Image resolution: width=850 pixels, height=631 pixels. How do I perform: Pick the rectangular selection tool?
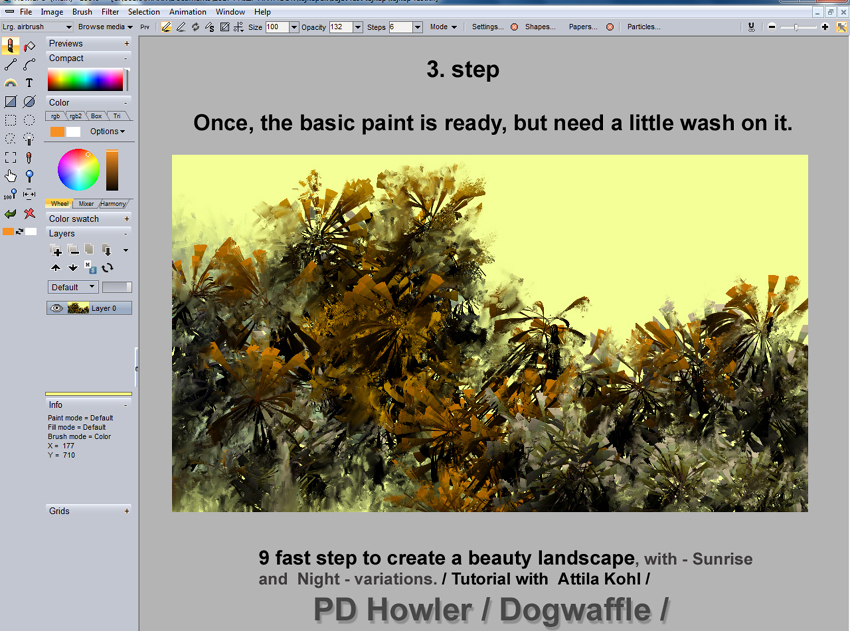(10, 120)
